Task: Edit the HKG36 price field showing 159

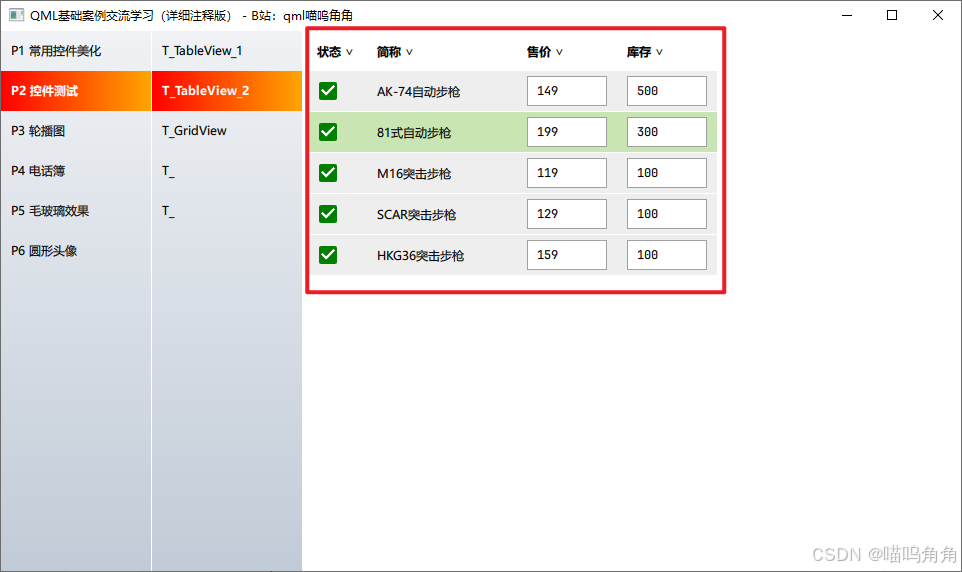Action: tap(567, 255)
